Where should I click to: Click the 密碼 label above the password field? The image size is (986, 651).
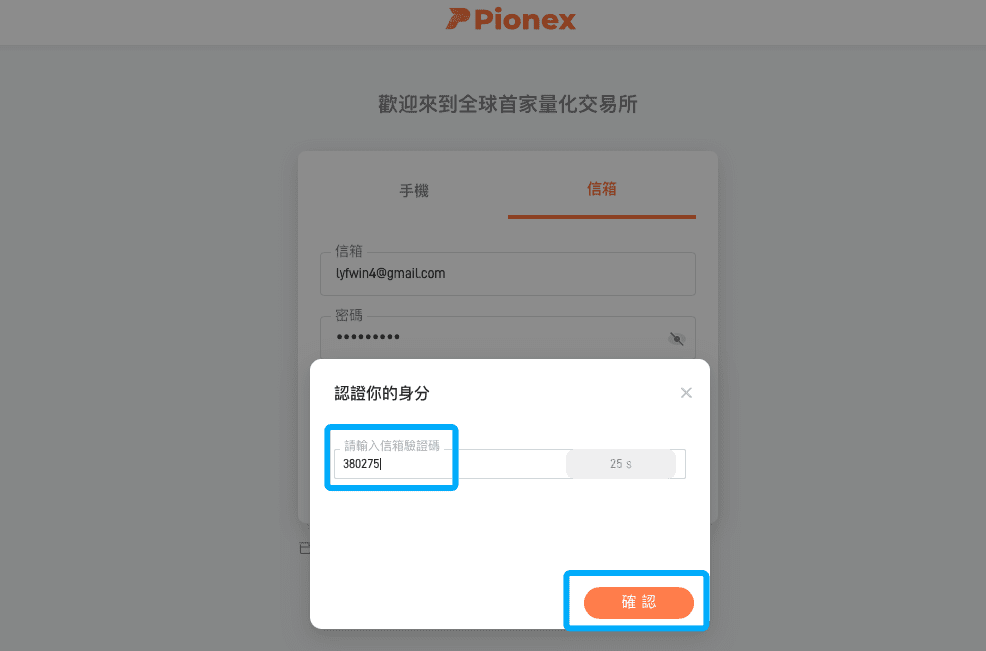[349, 314]
